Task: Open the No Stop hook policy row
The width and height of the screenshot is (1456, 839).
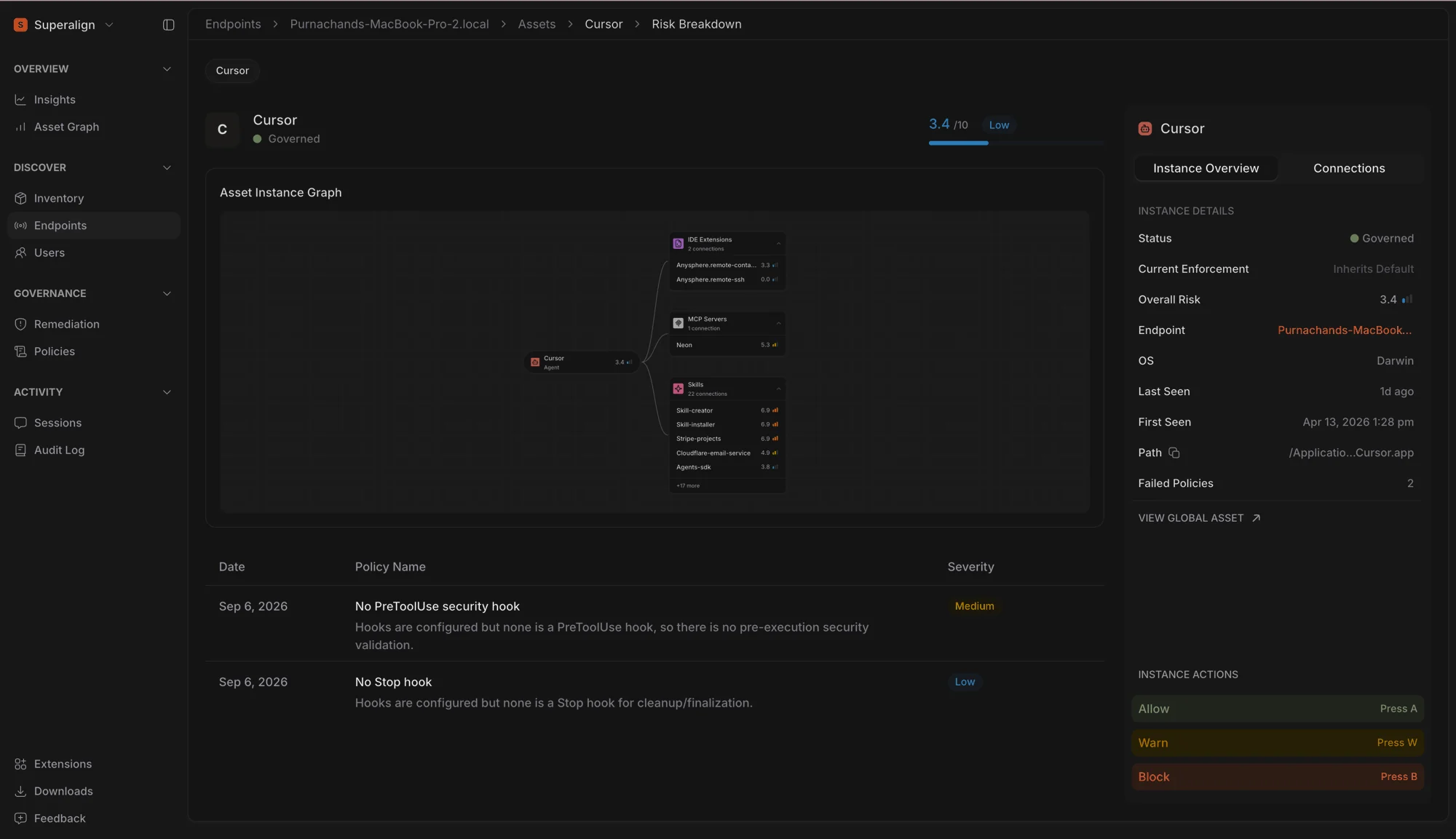Action: pyautogui.click(x=654, y=692)
